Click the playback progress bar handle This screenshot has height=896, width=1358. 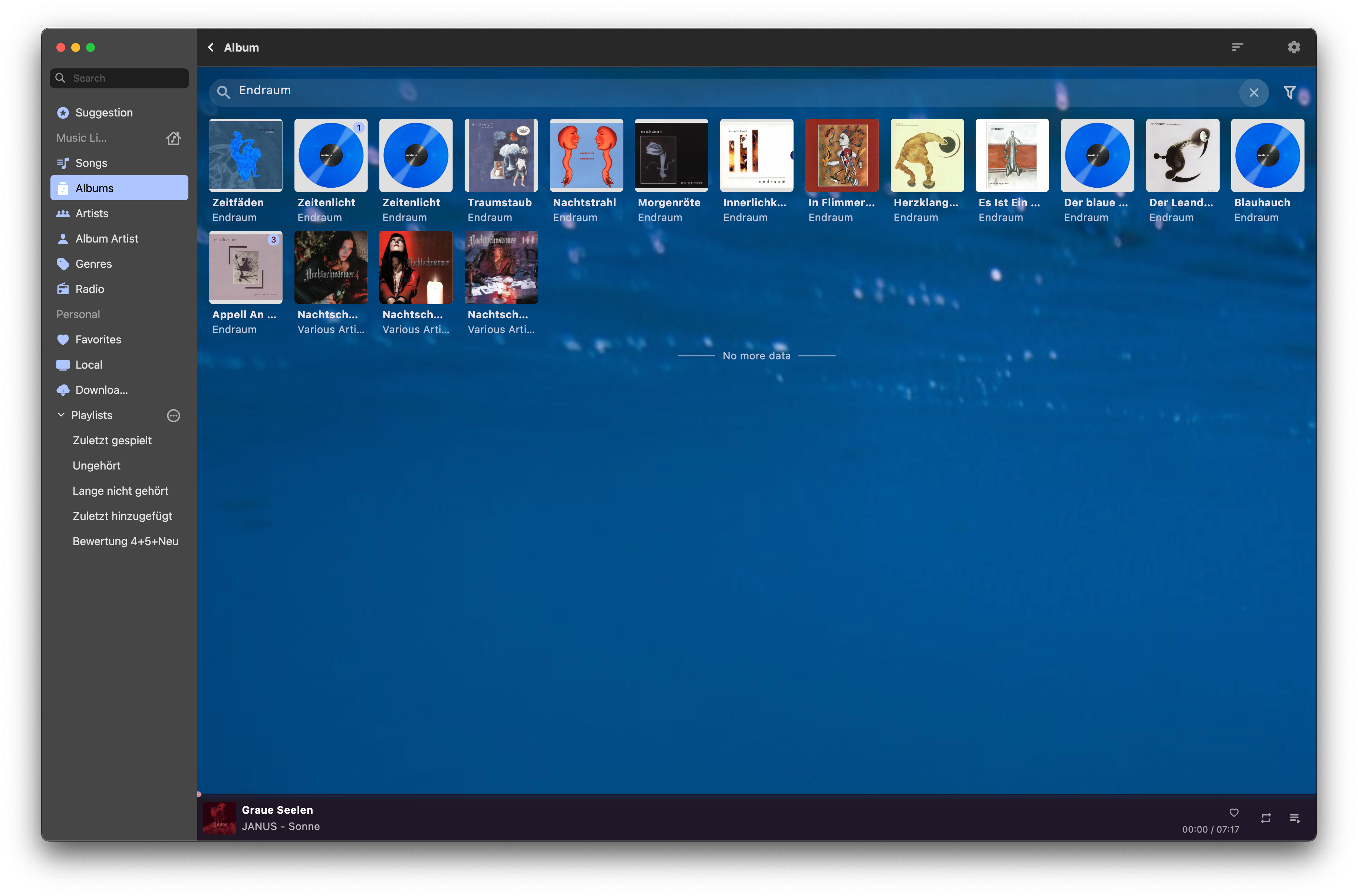pos(199,794)
